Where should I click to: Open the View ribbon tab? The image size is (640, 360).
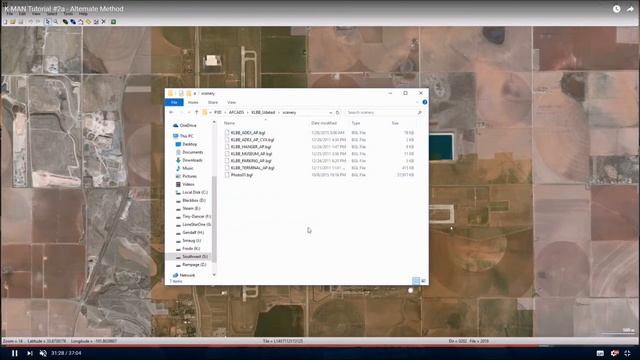tap(231, 102)
